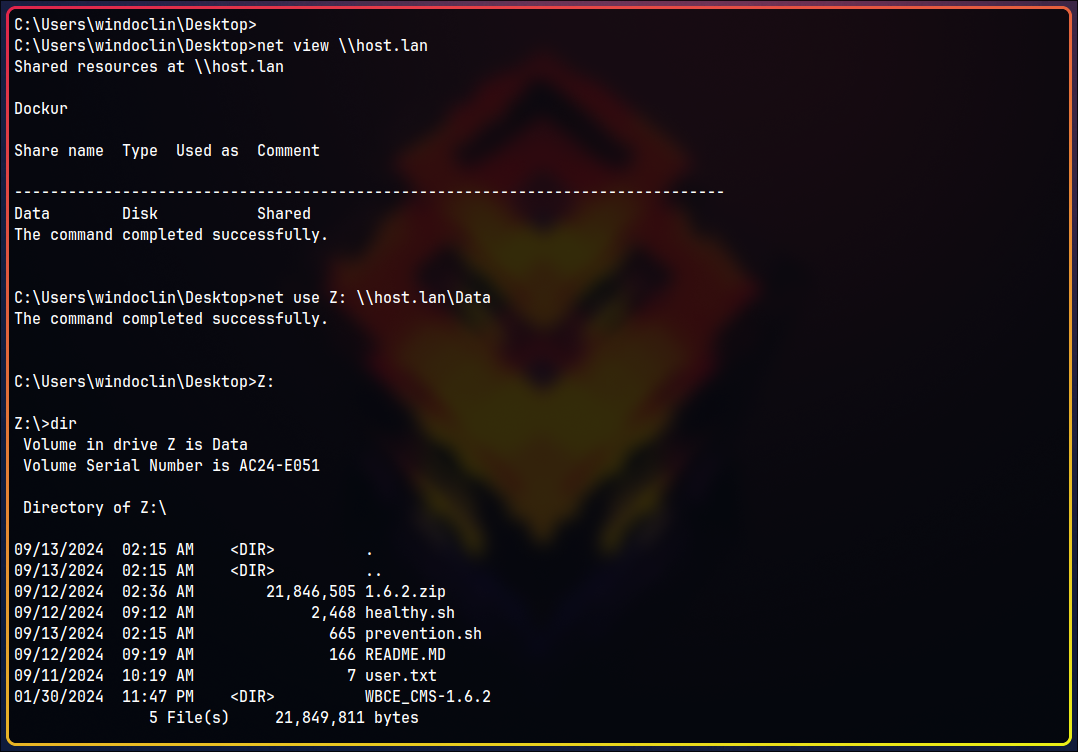Image resolution: width=1078 pixels, height=752 pixels.
Task: Click the "Comment" column header
Action: pos(288,150)
